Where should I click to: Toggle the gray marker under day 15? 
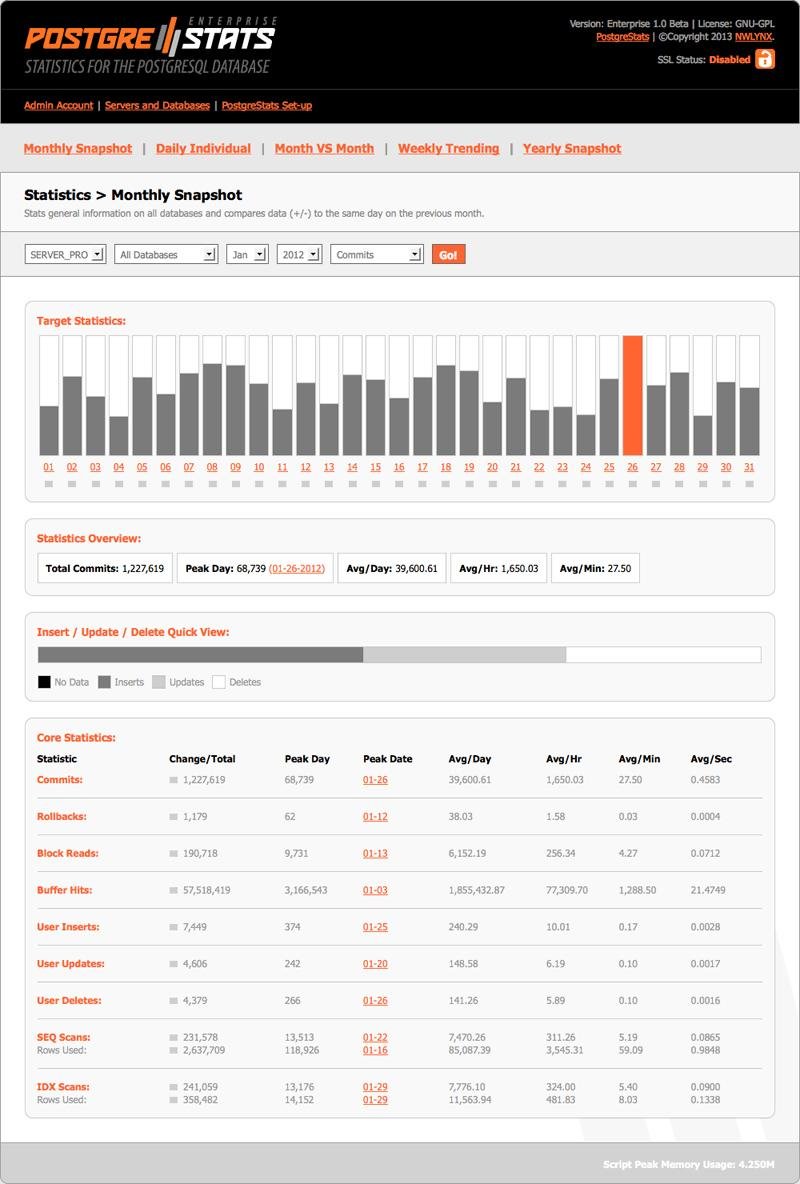(375, 483)
